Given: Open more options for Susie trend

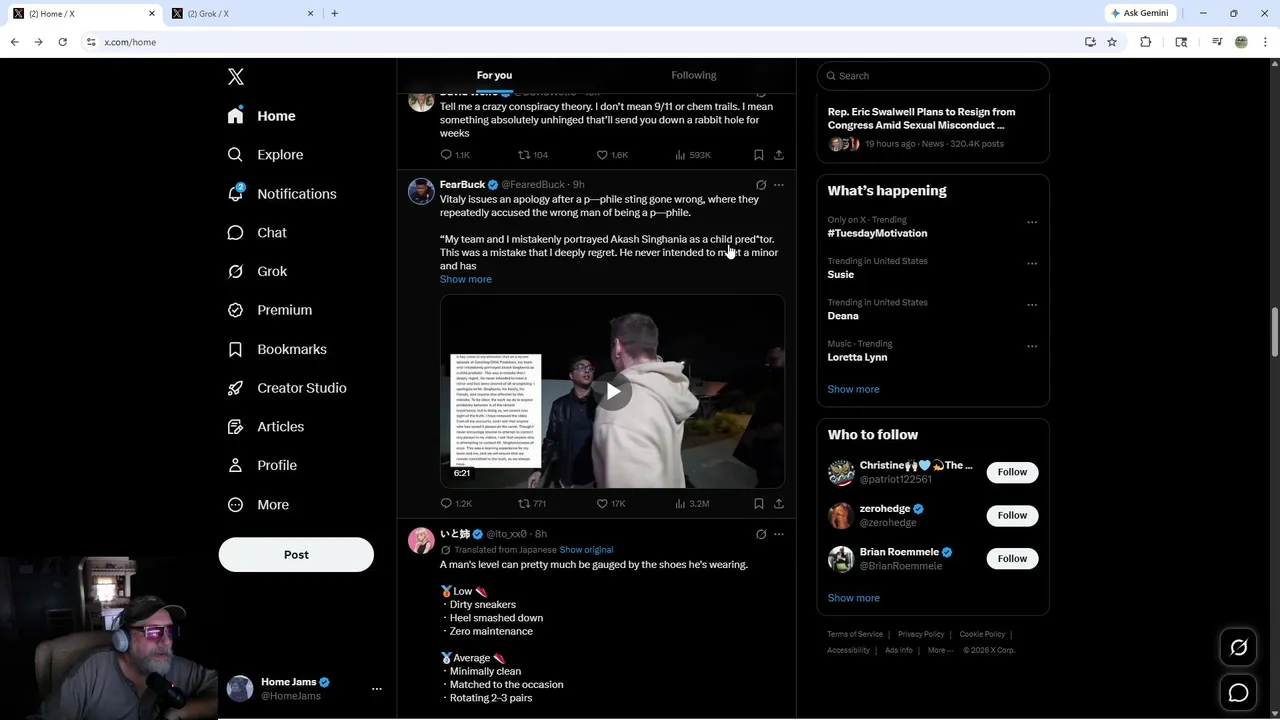Looking at the screenshot, I should [1032, 264].
